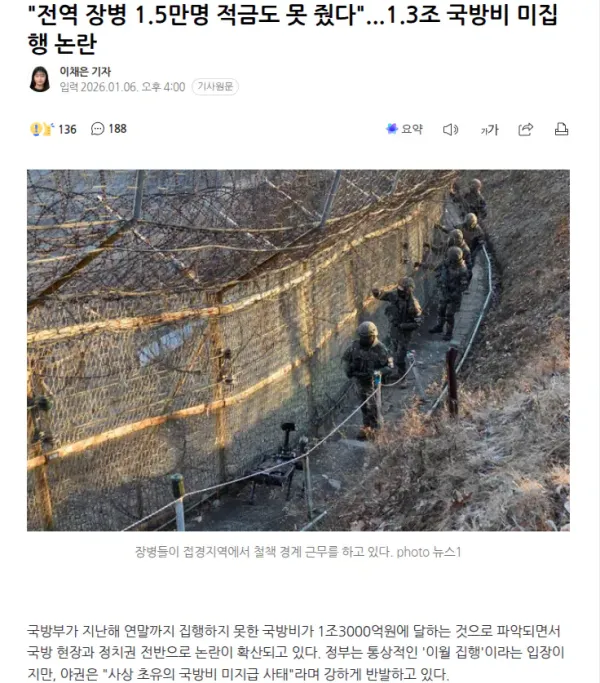Viewport: 600px width, 683px height.
Task: Play article audio with the speaker icon
Action: point(450,129)
